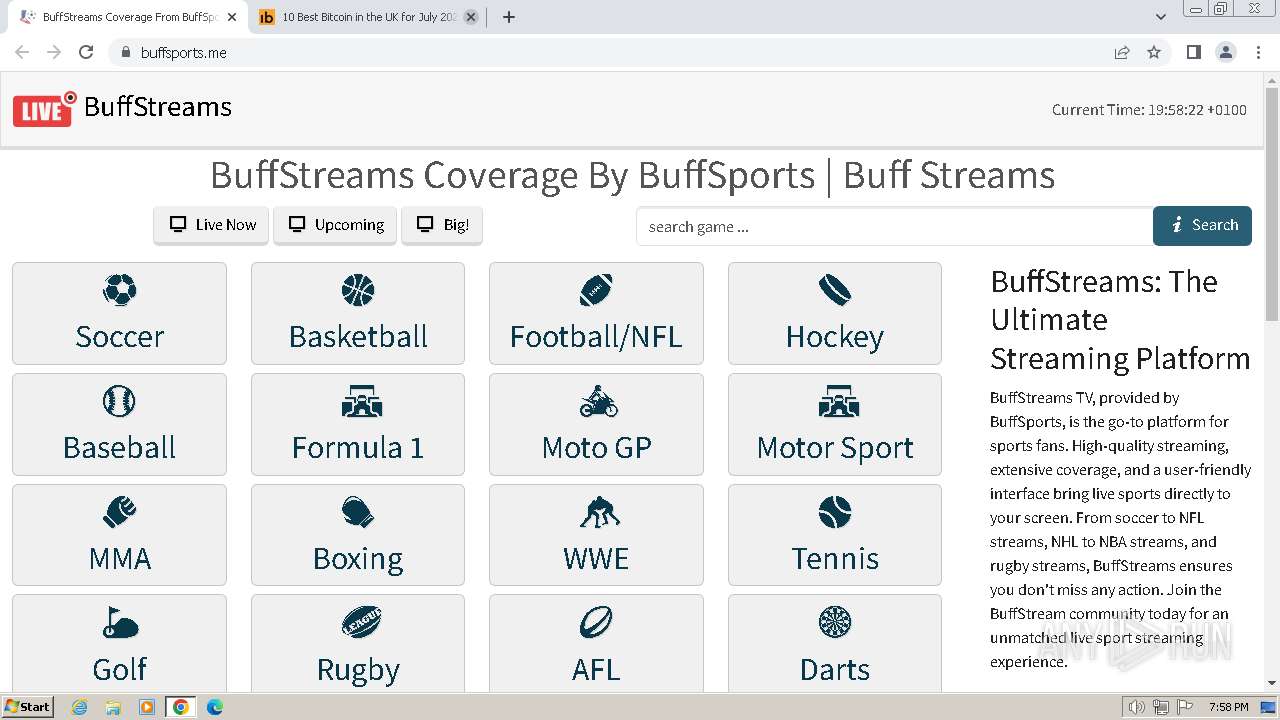
Task: Open the Basketball category card
Action: tap(358, 314)
